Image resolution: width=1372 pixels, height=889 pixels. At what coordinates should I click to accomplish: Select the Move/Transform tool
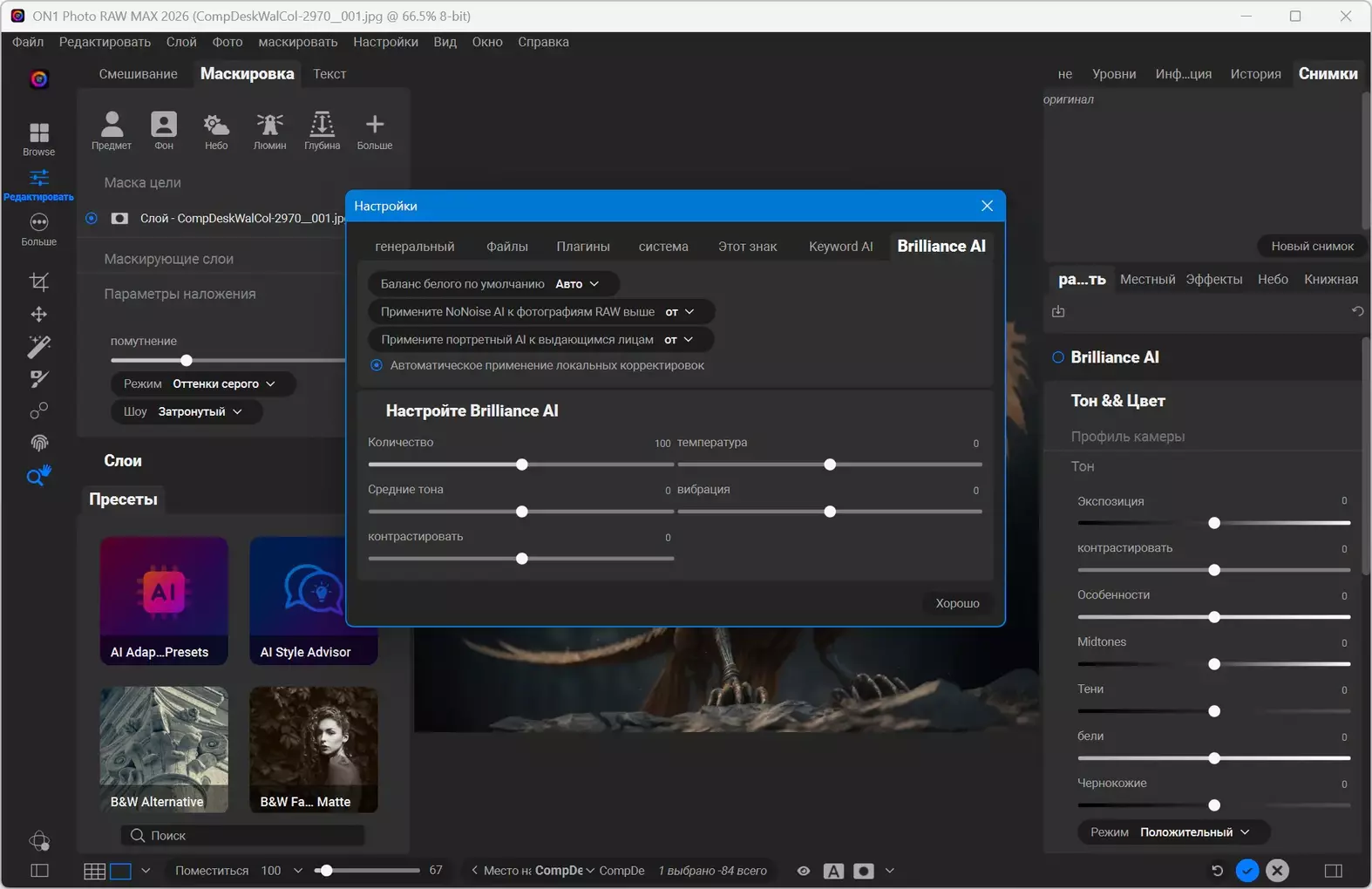[39, 314]
